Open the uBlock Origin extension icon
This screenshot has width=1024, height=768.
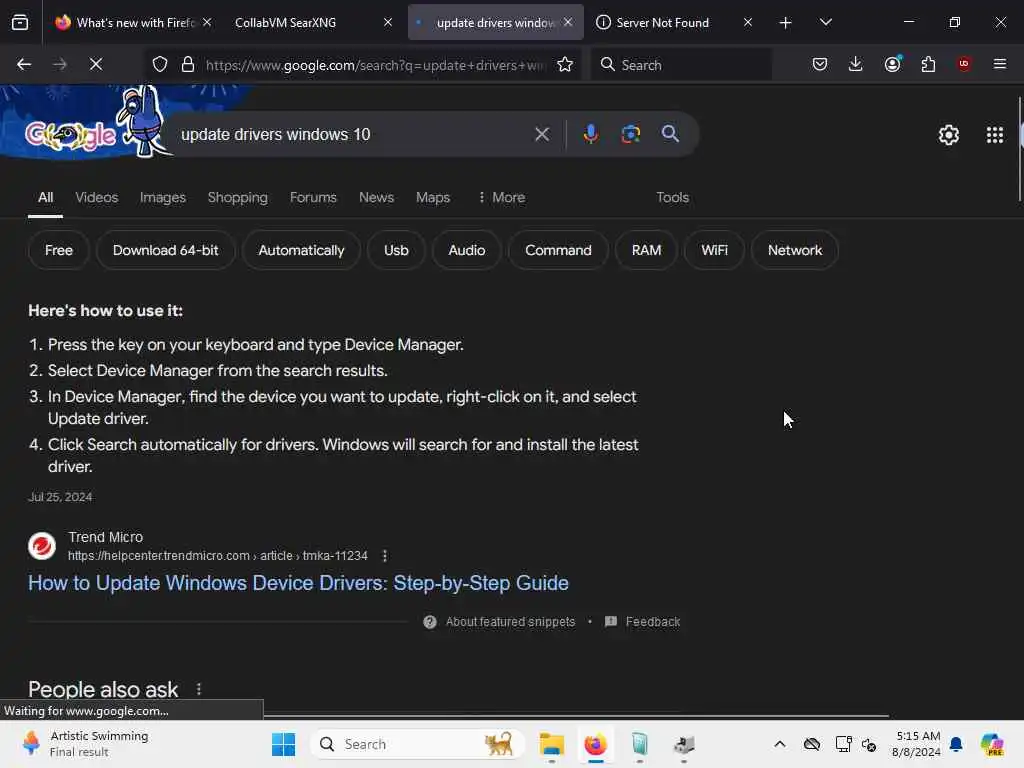click(x=964, y=64)
